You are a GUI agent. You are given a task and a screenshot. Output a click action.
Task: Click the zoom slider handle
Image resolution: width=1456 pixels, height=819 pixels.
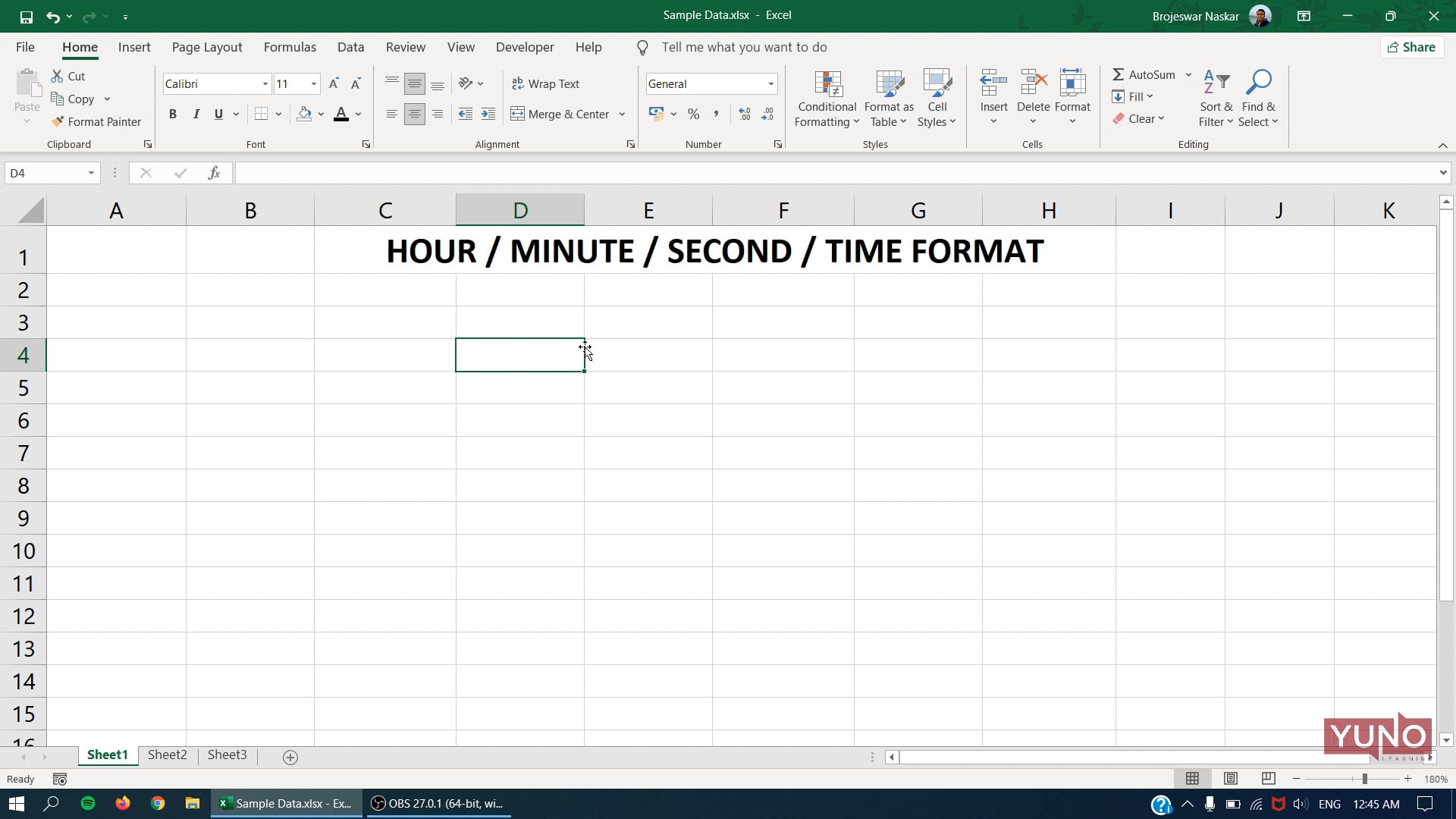(1364, 779)
